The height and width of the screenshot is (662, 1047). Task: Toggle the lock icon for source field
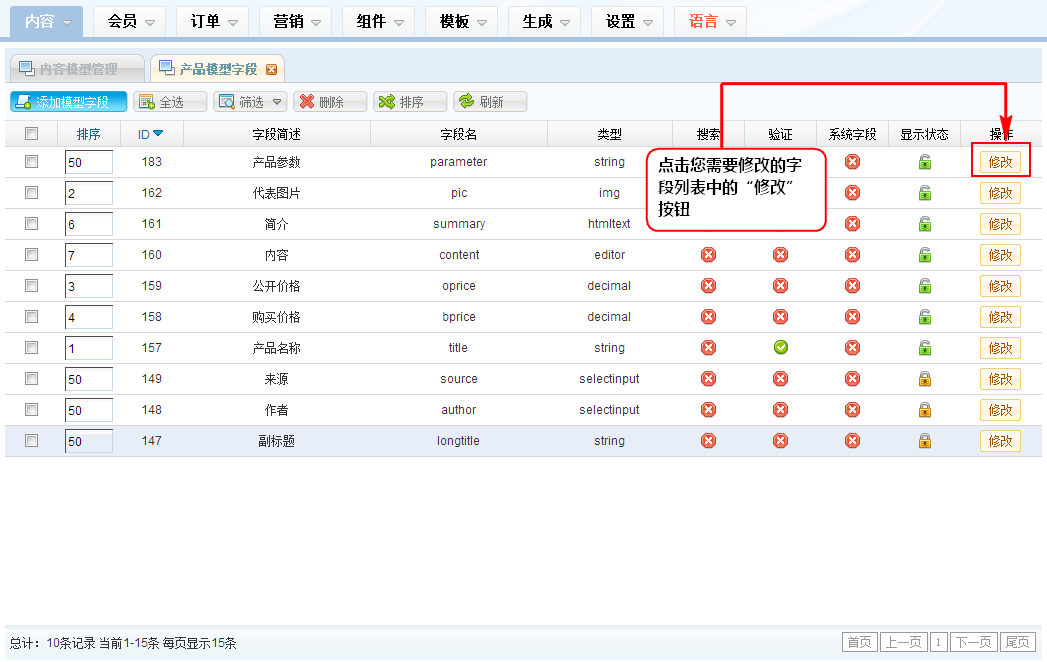pos(925,379)
